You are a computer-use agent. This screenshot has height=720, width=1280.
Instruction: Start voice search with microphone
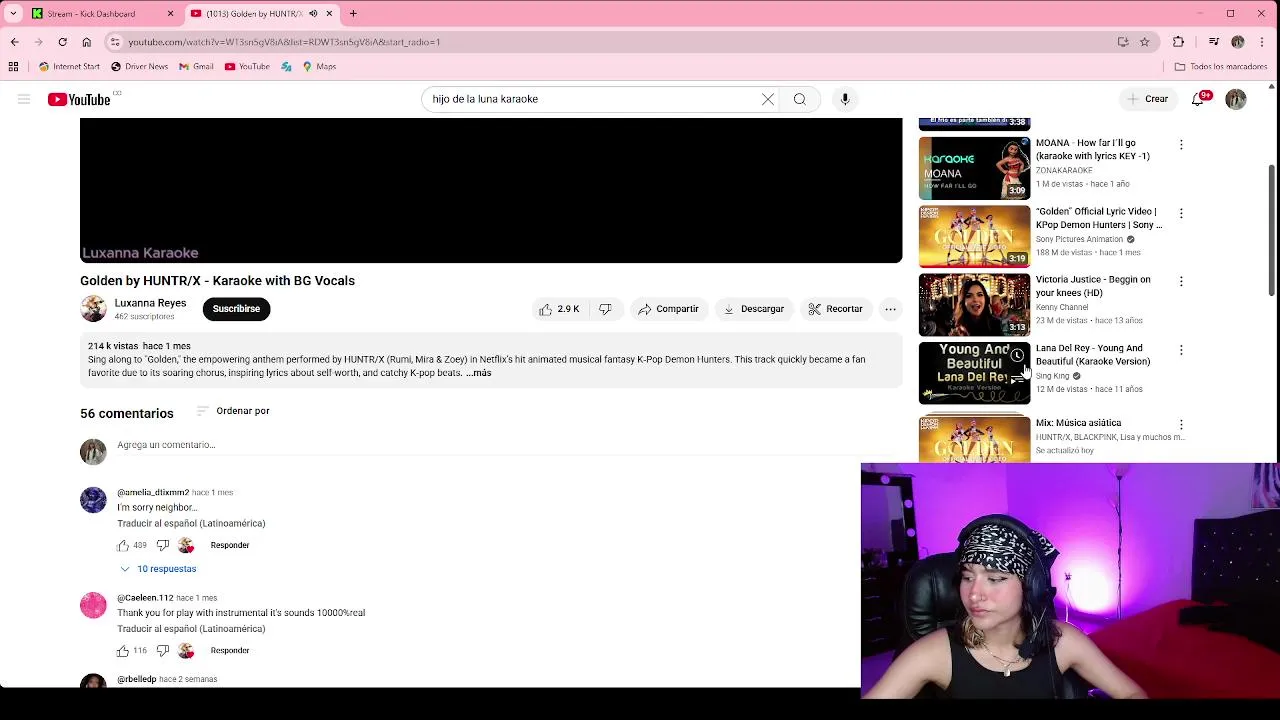845,99
